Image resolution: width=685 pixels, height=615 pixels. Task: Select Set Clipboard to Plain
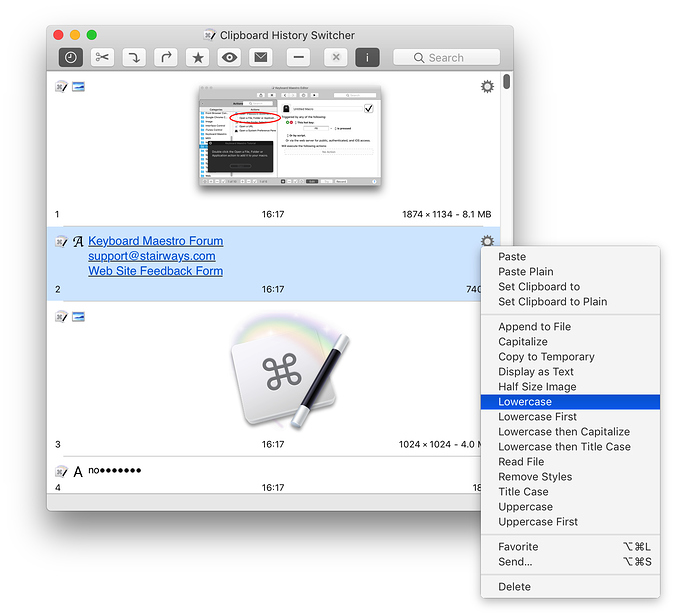pos(570,301)
